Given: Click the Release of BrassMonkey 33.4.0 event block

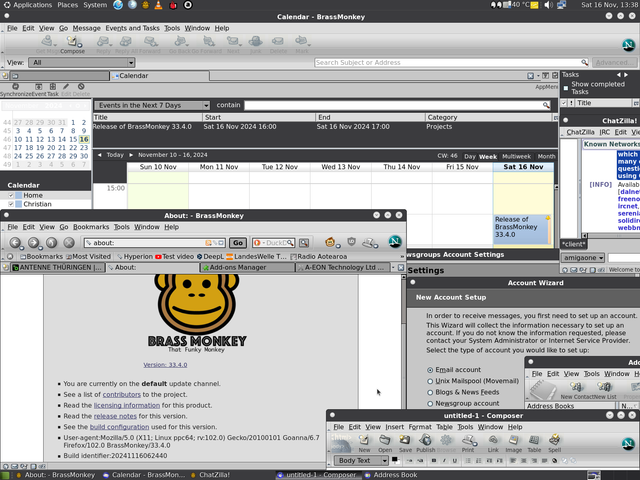Looking at the screenshot, I should coord(522,229).
